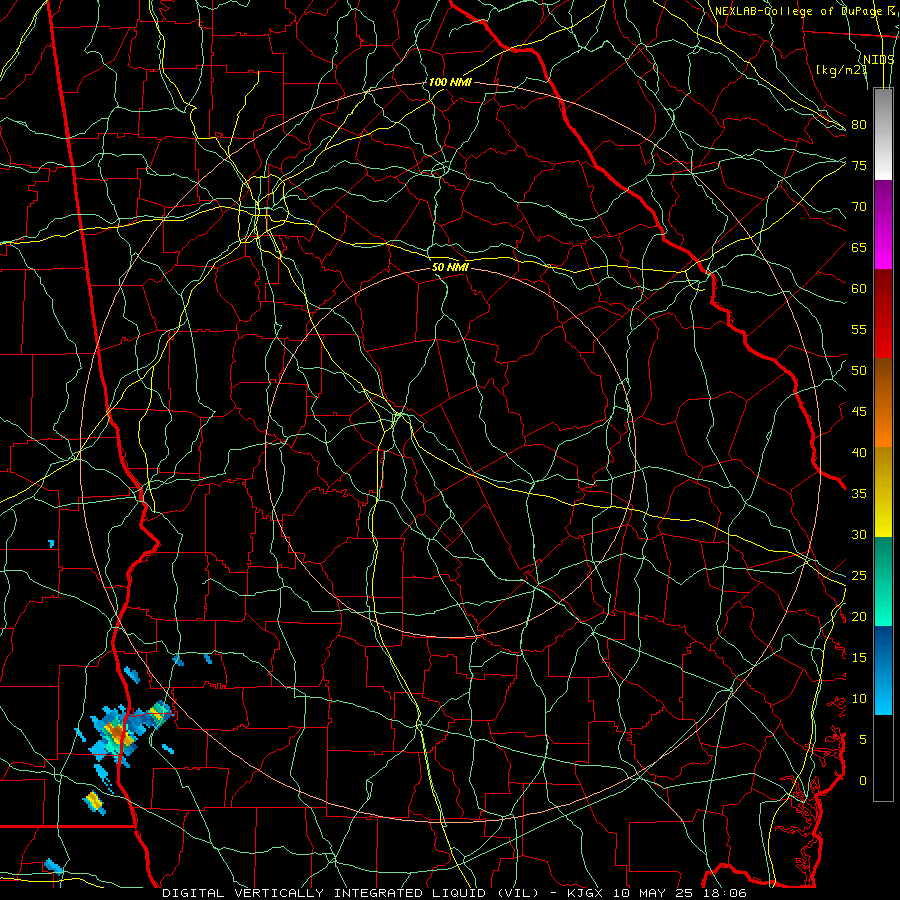Click the red segment of the color bar
Screen dimensions: 900x900
tap(883, 314)
